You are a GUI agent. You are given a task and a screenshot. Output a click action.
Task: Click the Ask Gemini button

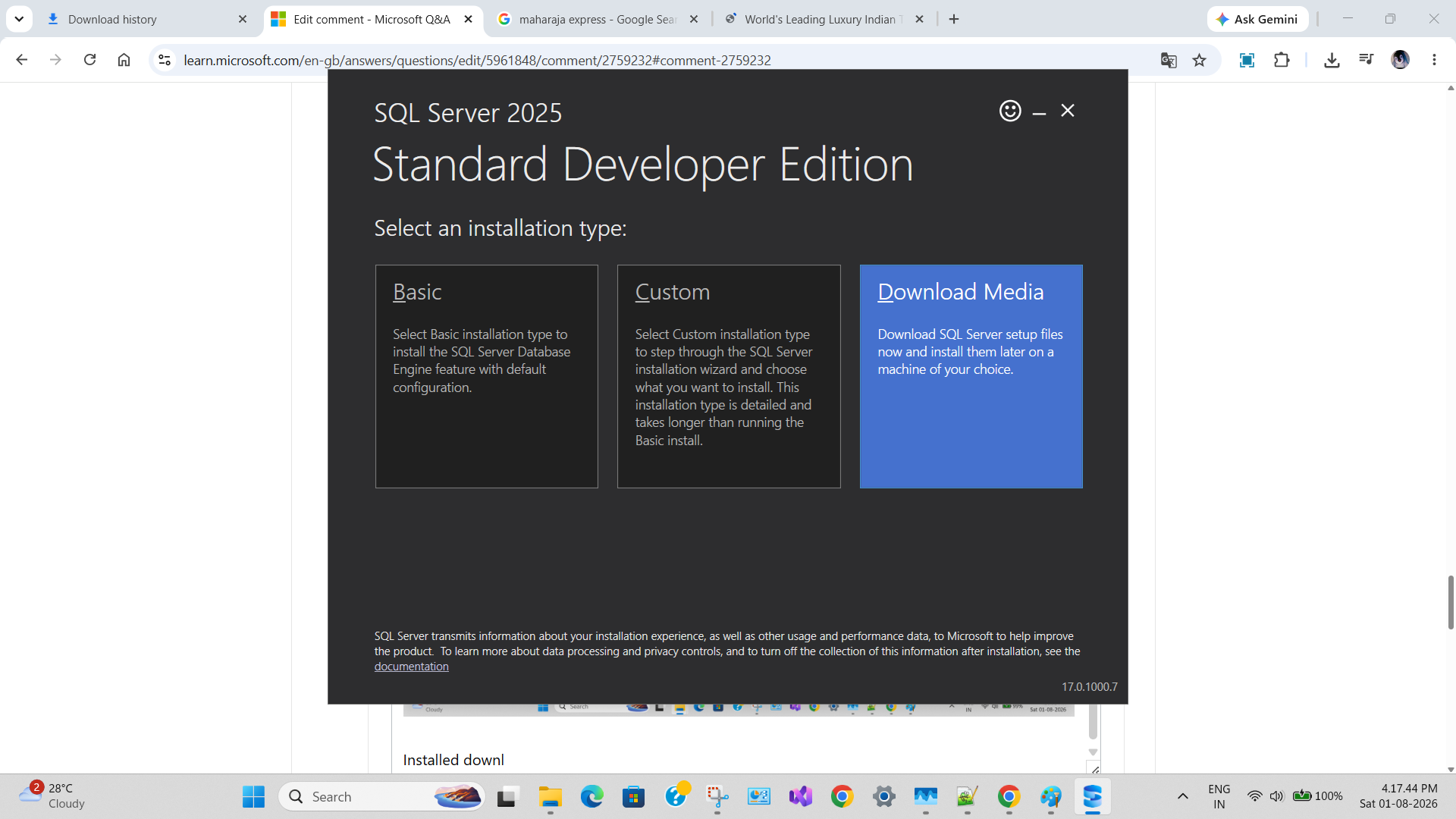click(1257, 19)
